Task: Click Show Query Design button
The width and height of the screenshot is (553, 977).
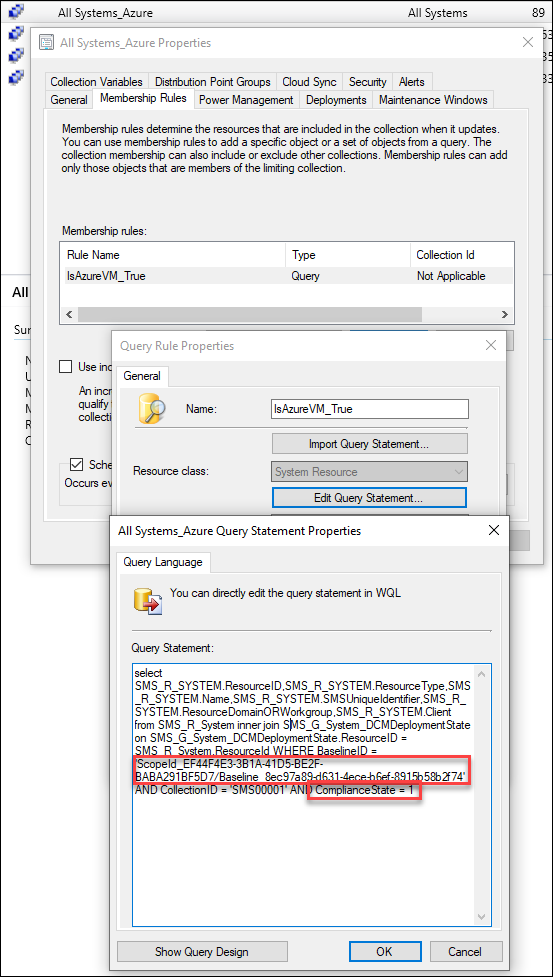Action: 202,951
